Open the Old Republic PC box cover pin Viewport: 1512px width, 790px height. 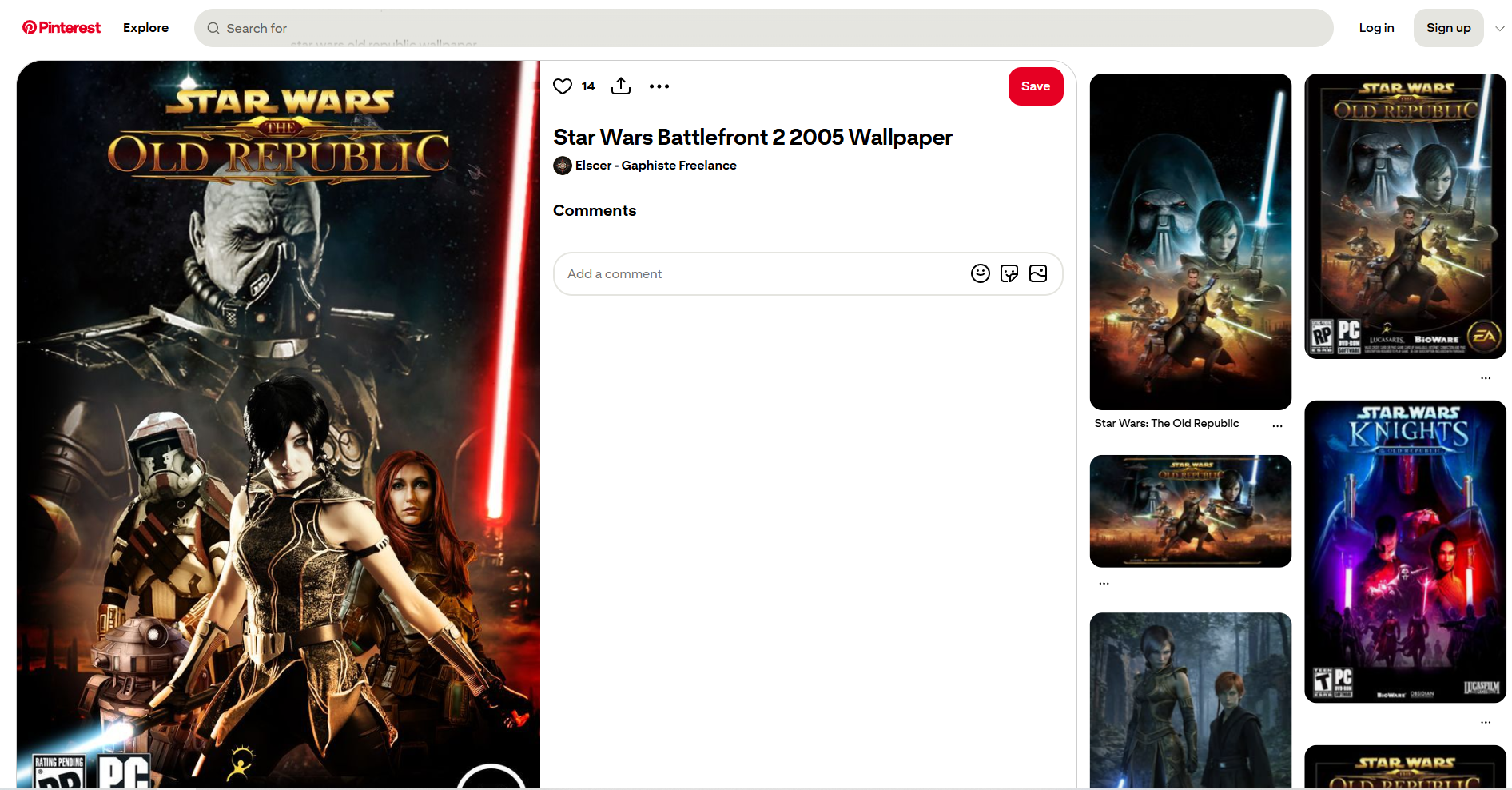(x=1405, y=216)
